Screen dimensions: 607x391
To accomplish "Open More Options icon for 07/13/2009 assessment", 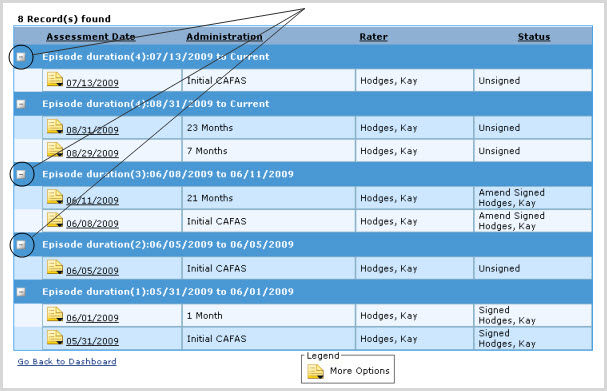I will 55,79.
